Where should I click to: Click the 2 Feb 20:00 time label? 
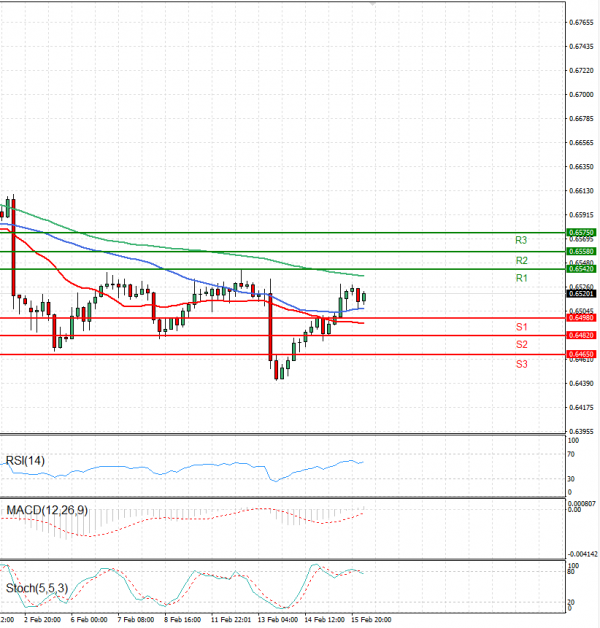point(42,620)
